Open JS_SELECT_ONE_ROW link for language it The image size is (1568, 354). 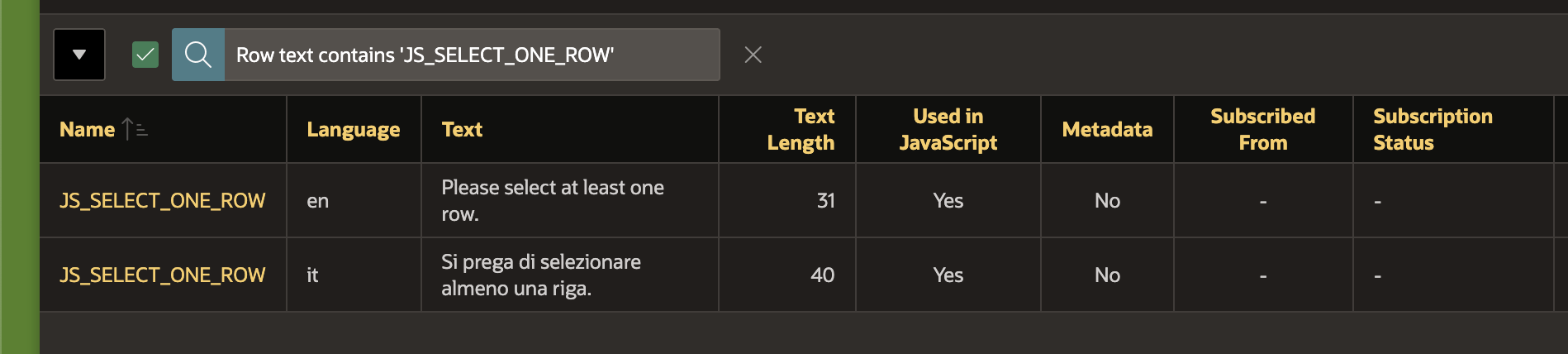[x=162, y=275]
